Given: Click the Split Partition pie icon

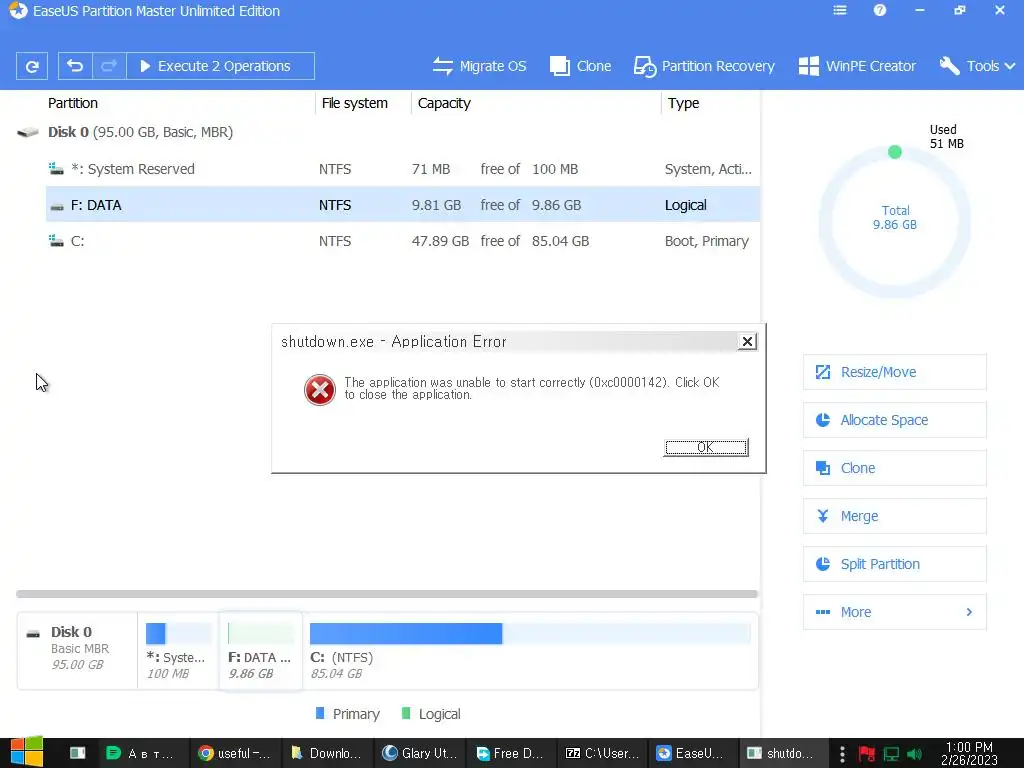Looking at the screenshot, I should 823,564.
